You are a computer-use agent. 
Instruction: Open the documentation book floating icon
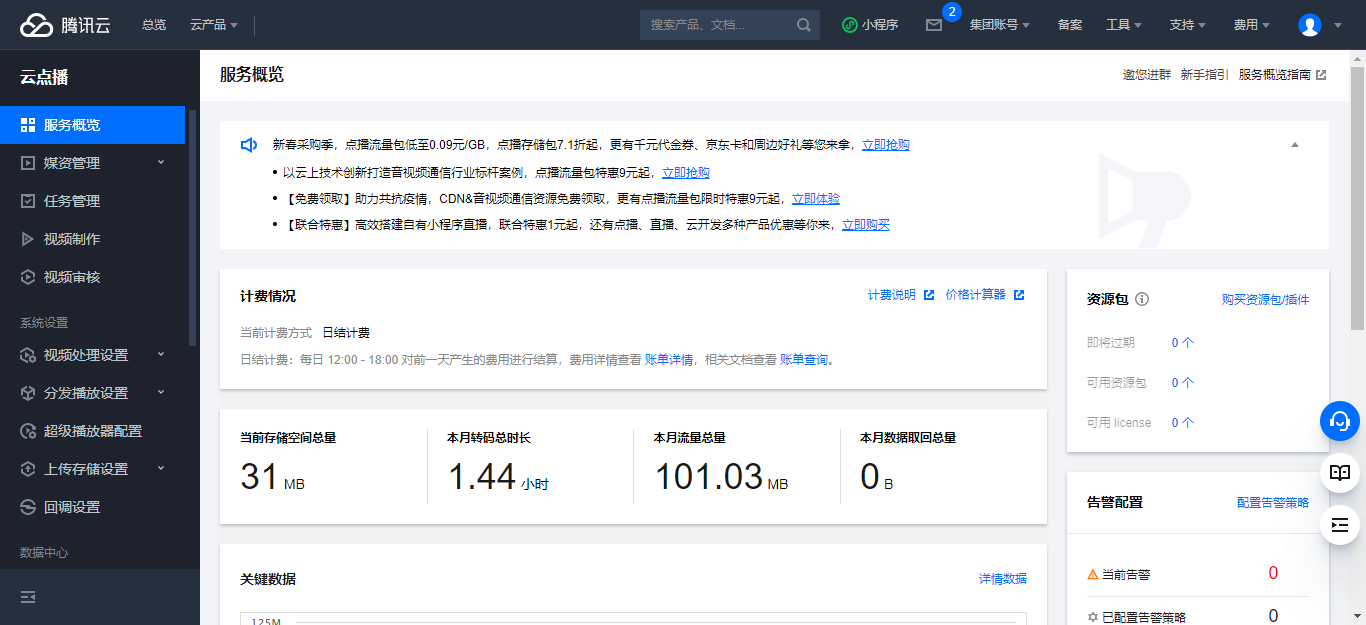pos(1340,473)
